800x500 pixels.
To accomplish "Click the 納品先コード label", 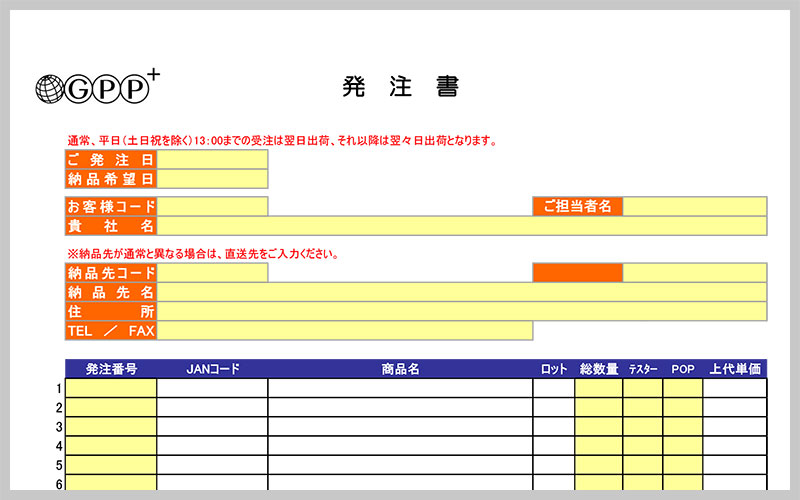I will click(111, 273).
